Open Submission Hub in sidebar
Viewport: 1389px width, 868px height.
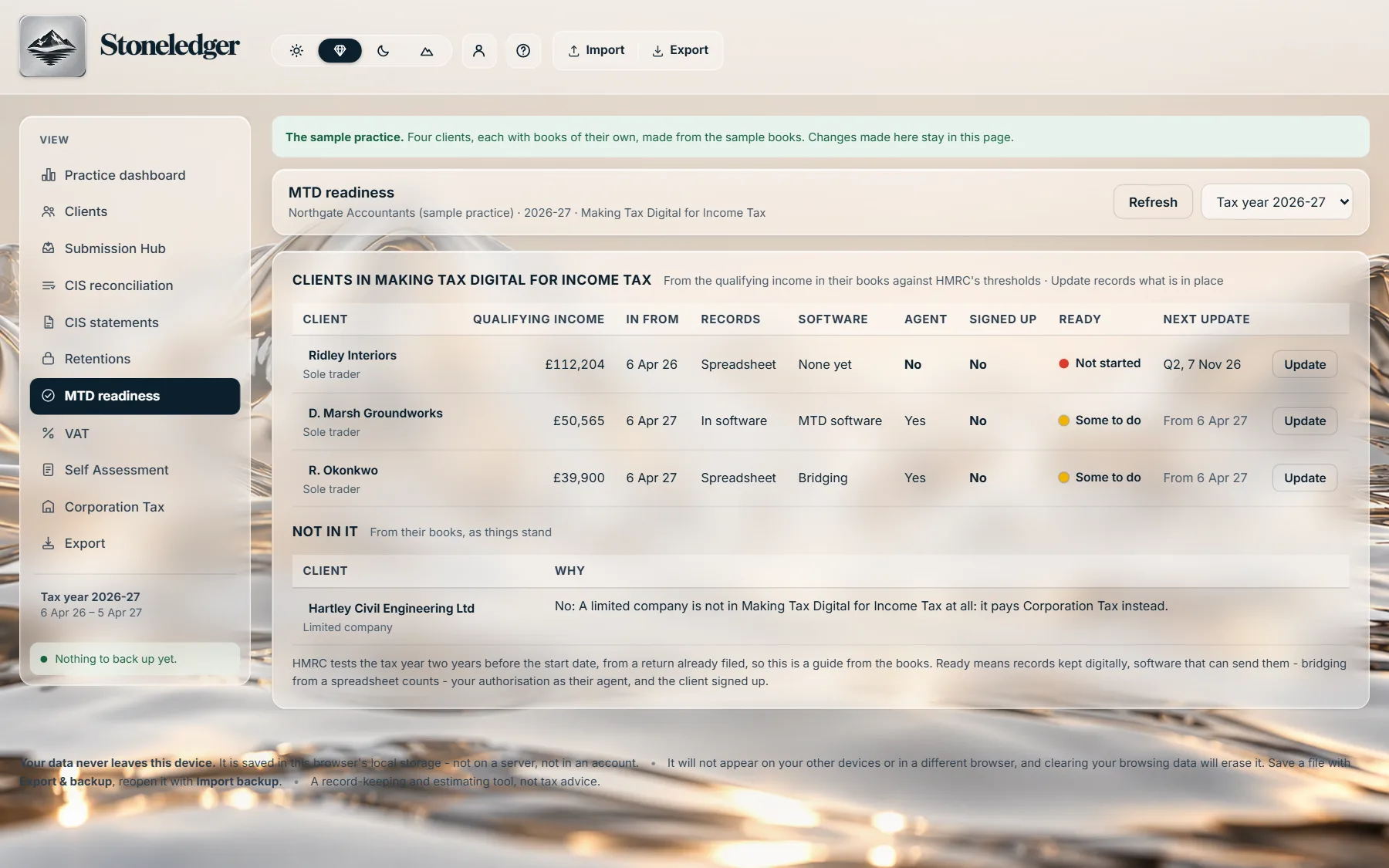point(135,248)
